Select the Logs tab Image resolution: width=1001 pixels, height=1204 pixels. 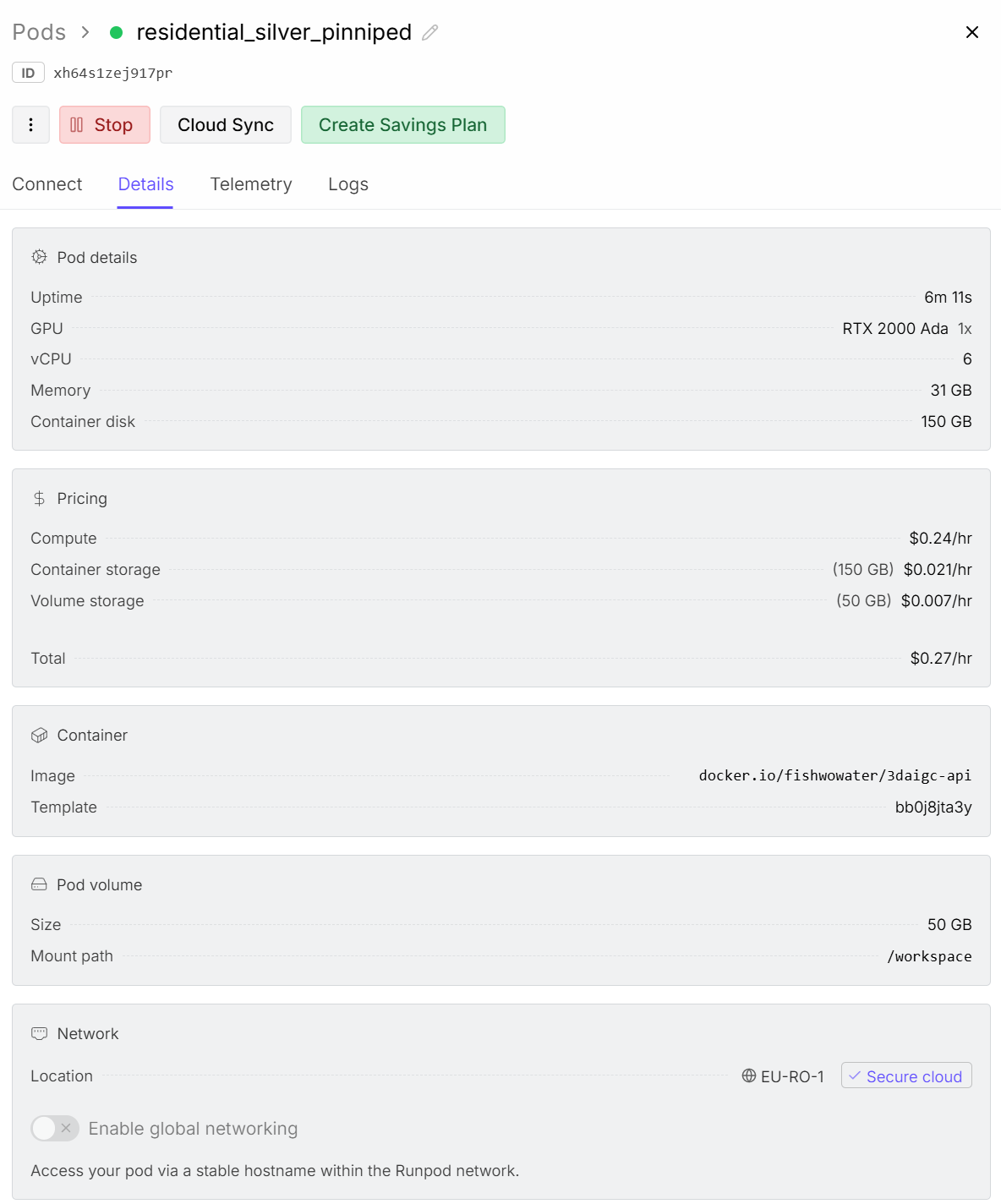click(348, 184)
